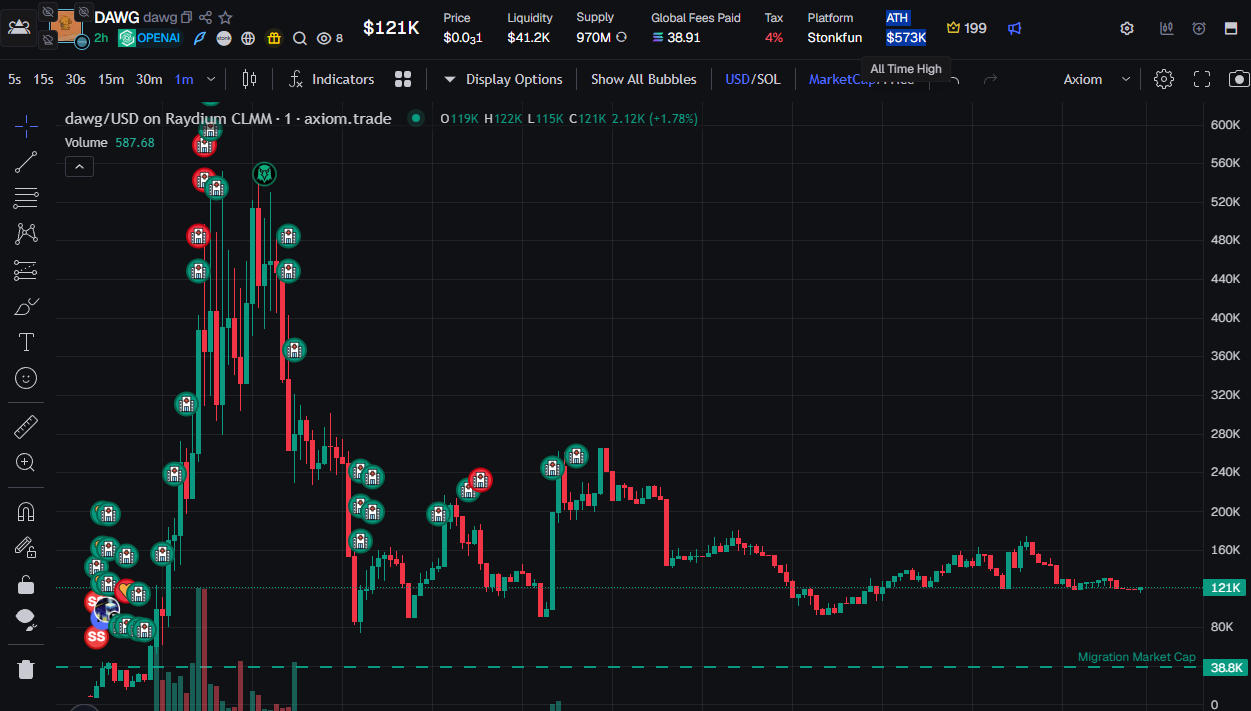This screenshot has width=1251, height=711.
Task: Open the Fibonacci retracement tool
Action: [x=27, y=198]
